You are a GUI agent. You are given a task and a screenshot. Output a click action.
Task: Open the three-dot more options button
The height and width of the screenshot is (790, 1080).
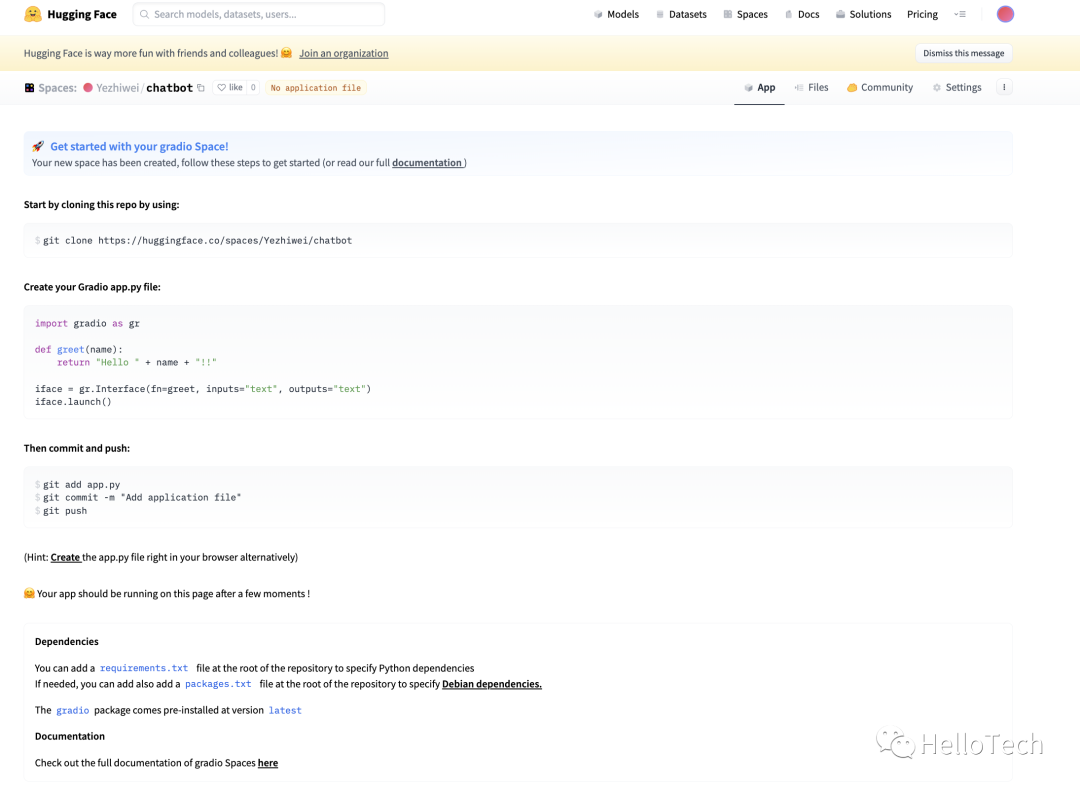point(1004,87)
